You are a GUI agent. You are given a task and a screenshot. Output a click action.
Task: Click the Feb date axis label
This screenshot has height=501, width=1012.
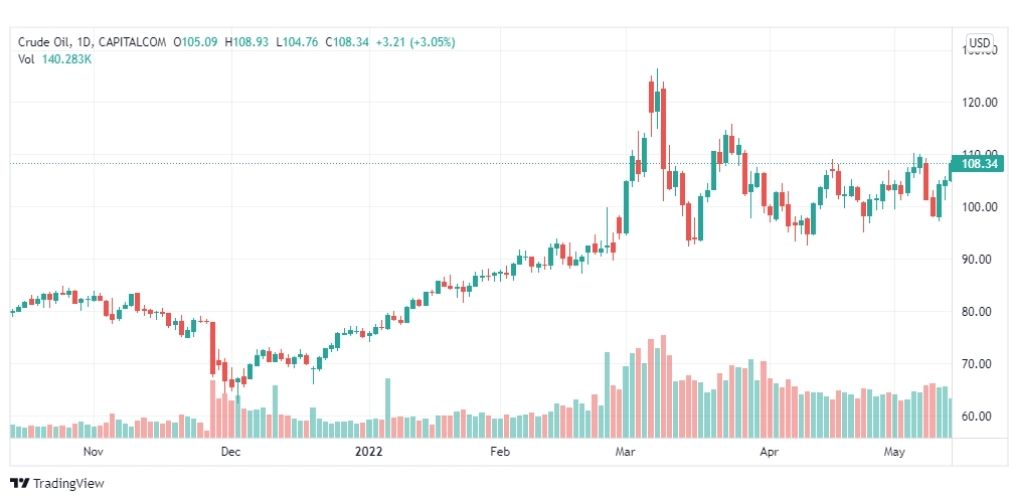point(500,452)
